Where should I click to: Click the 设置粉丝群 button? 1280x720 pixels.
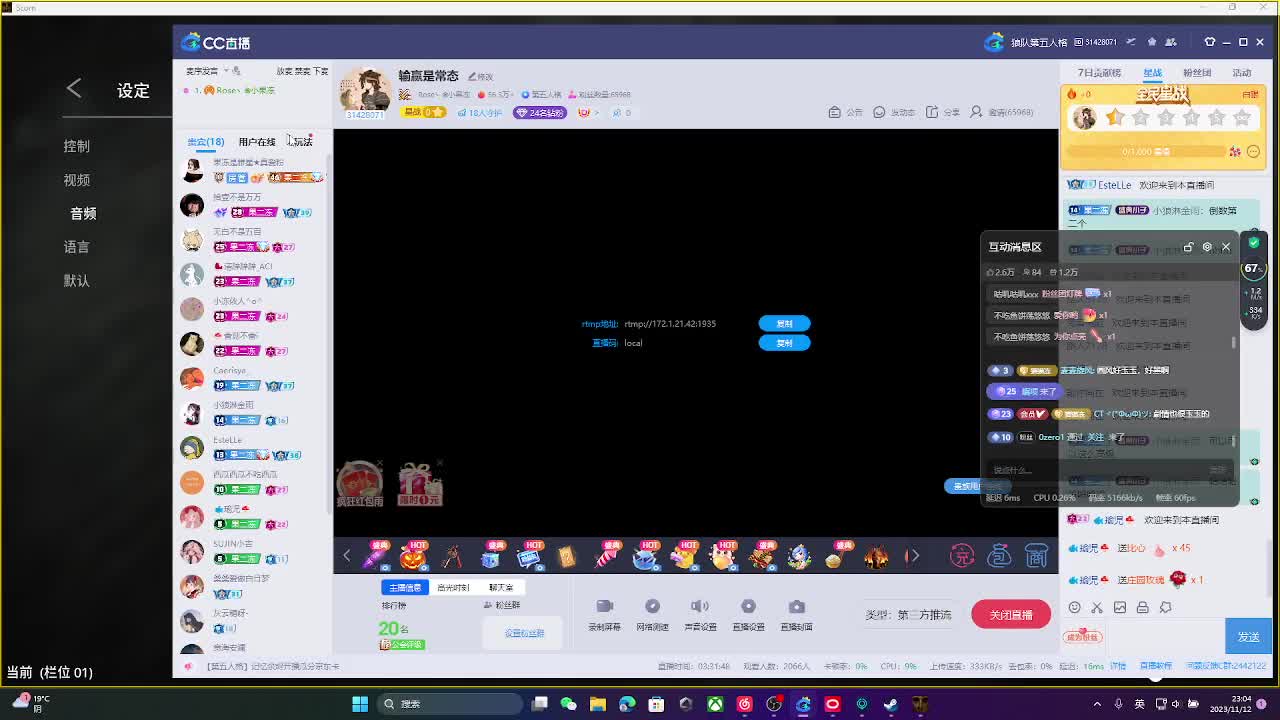(524, 633)
